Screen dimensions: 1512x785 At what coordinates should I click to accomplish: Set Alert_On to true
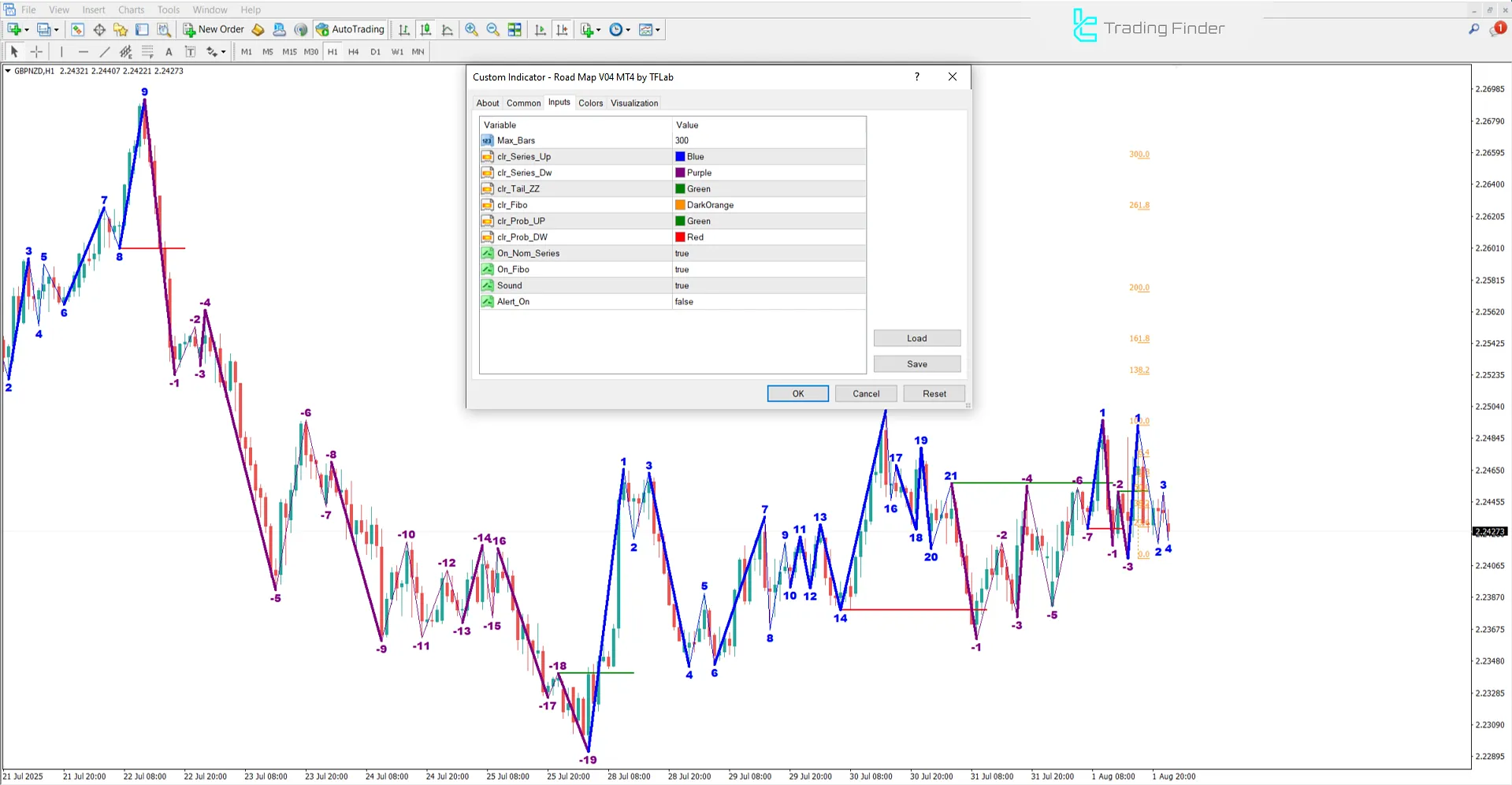[x=684, y=301]
